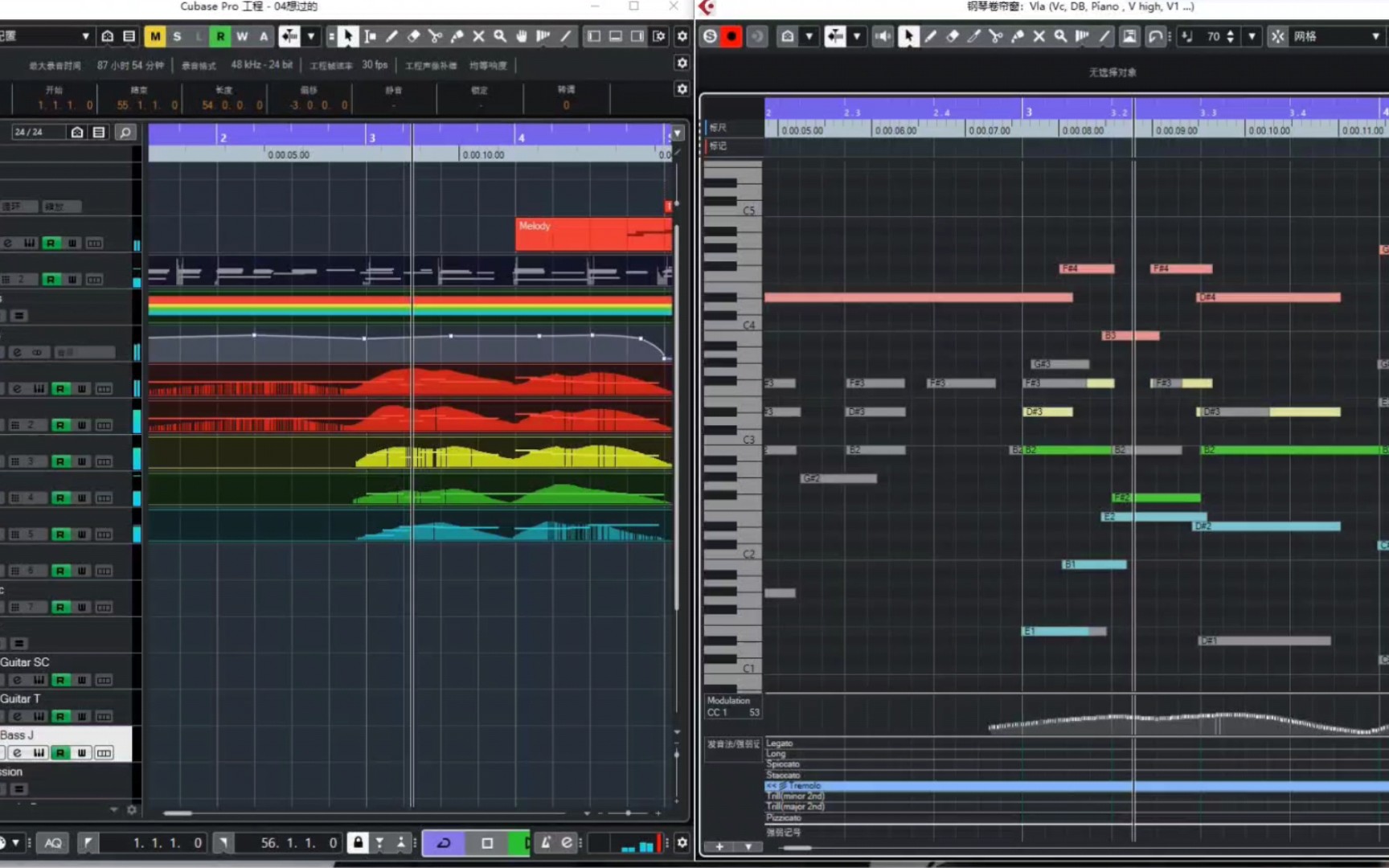The width and height of the screenshot is (1389, 868).
Task: Toggle acoustic feedback speaker icon in Key Editor
Action: [883, 36]
